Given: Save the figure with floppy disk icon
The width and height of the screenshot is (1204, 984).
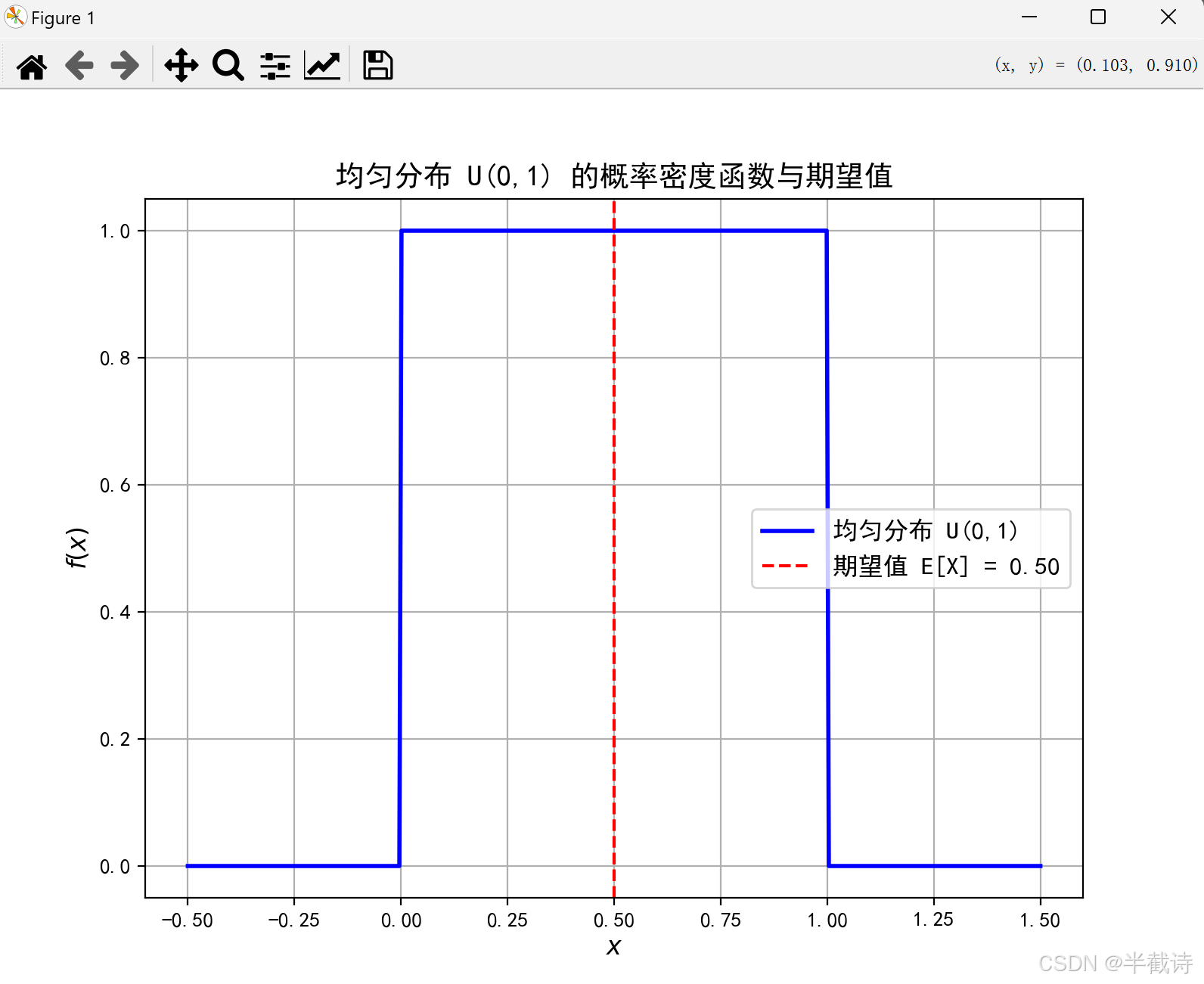Looking at the screenshot, I should (377, 65).
